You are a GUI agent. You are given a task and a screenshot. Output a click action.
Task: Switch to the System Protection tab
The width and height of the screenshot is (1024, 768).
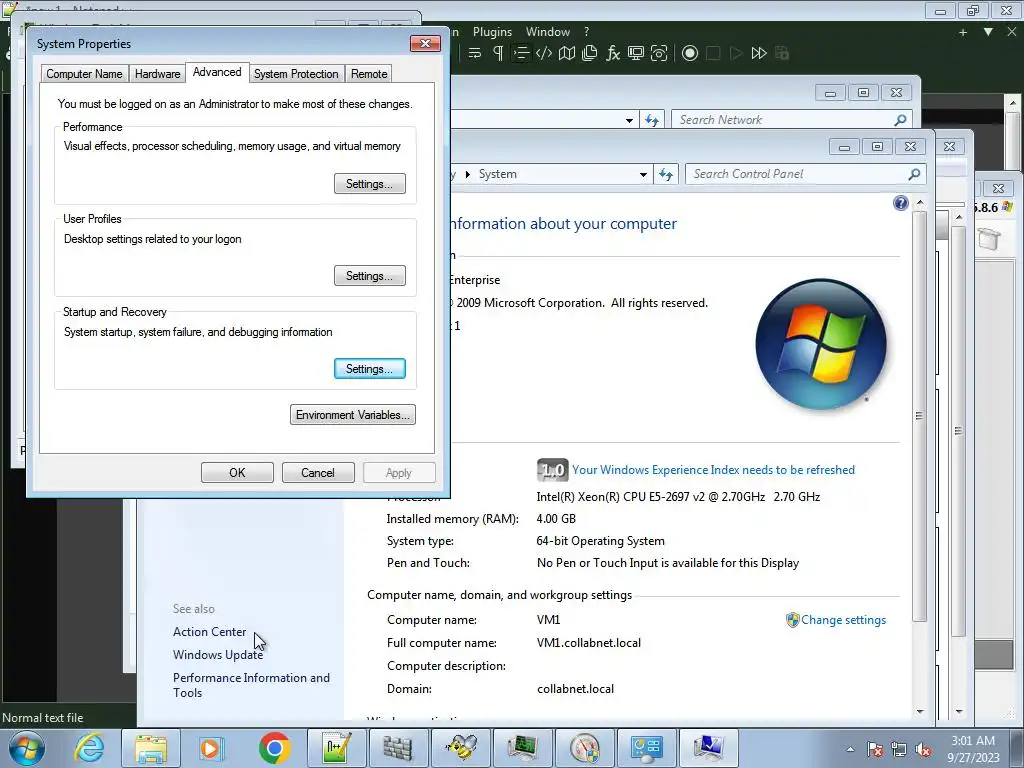[296, 74]
